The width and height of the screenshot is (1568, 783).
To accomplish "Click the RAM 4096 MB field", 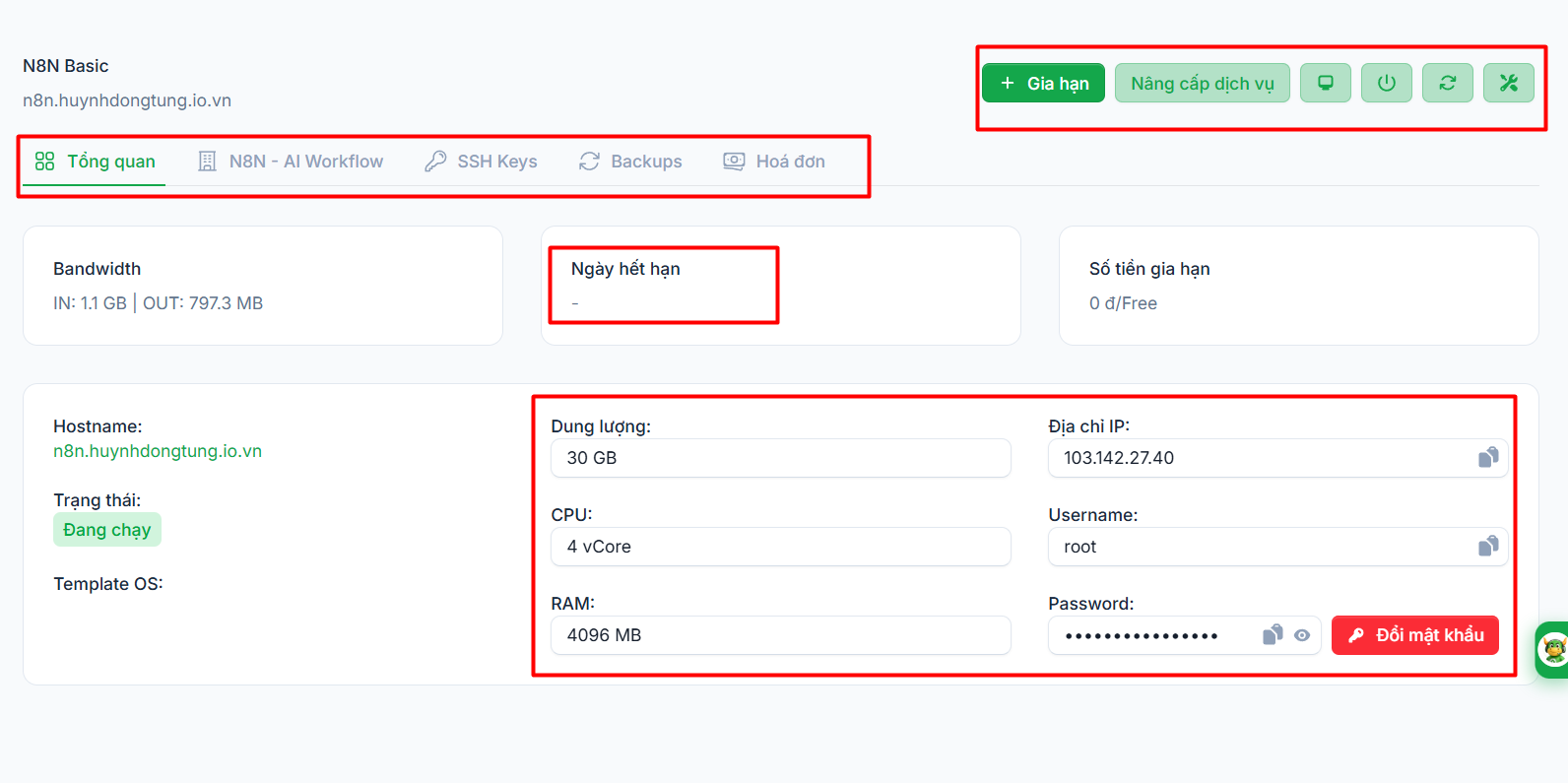I will (781, 635).
